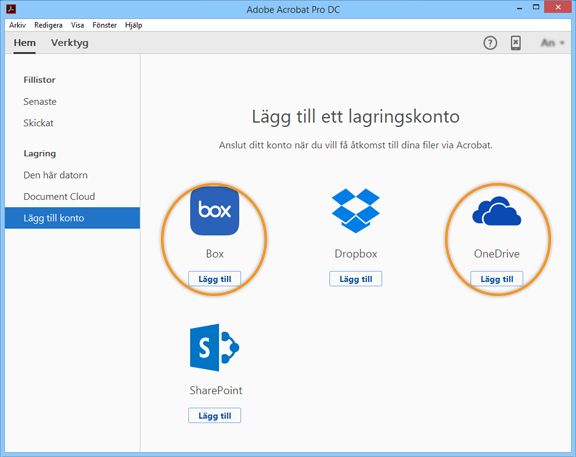Switch to the Verktyg tab
576x457 pixels.
(x=69, y=43)
